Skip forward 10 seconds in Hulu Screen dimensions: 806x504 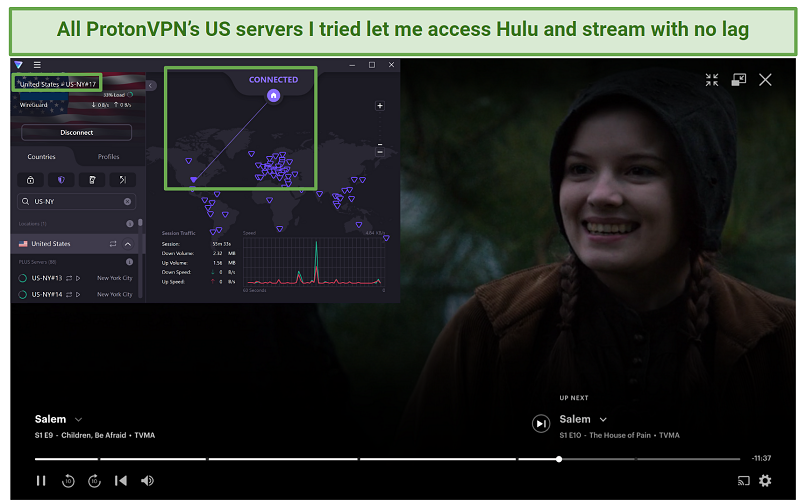[x=95, y=481]
